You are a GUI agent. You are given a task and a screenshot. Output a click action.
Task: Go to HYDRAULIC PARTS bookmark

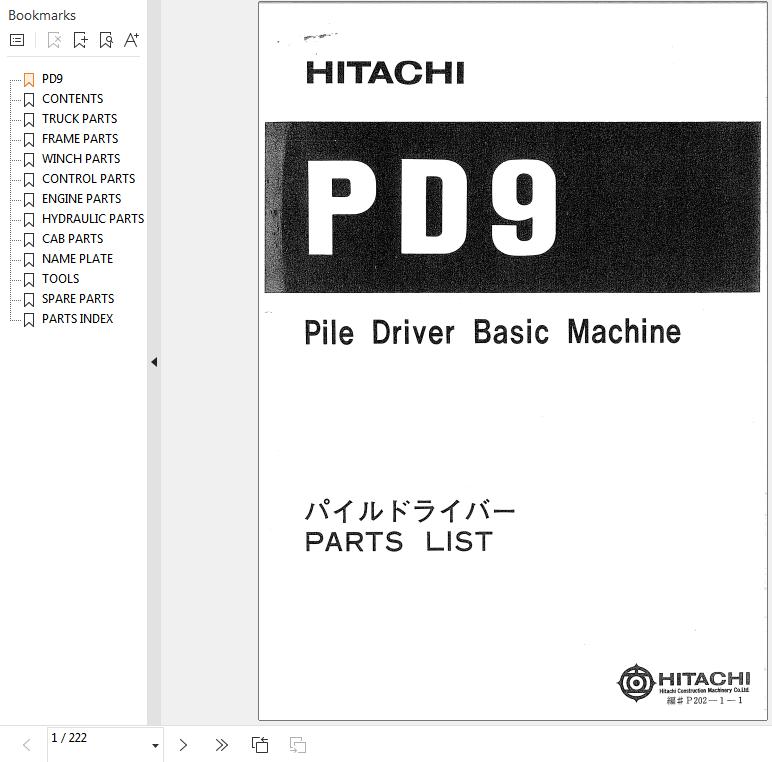(x=93, y=219)
